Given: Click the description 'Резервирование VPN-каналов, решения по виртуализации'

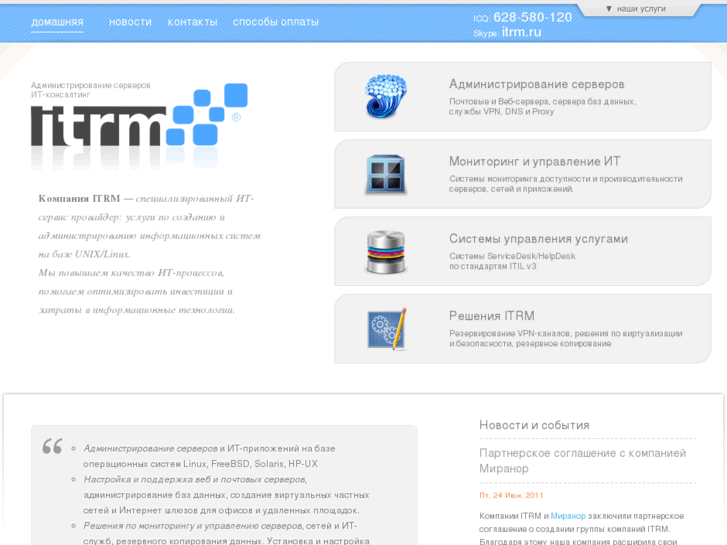Looking at the screenshot, I should [565, 338].
